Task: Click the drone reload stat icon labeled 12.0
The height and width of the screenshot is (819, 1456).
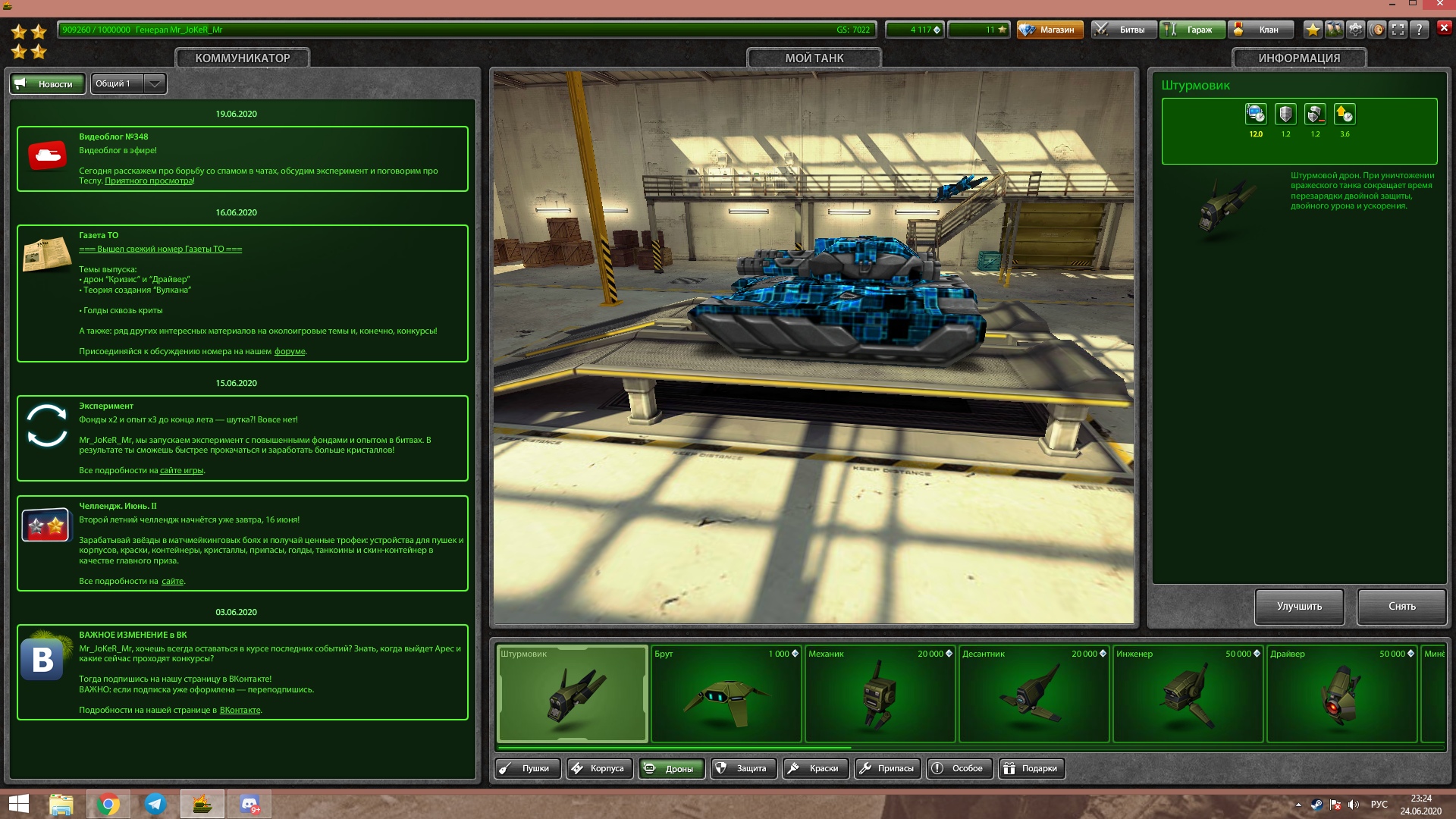Action: 1256,115
